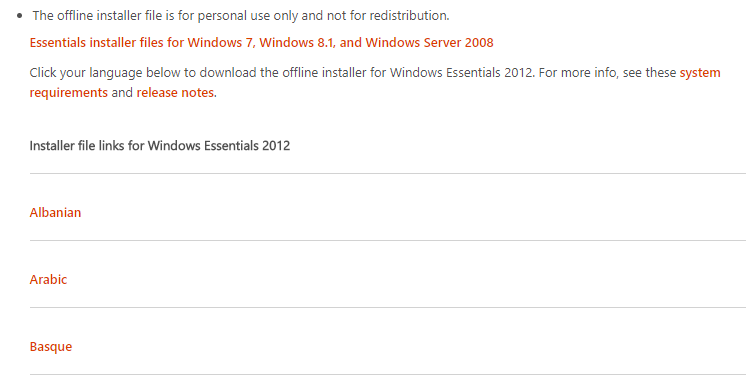Click the bullet point before offline installer note

click(x=20, y=16)
